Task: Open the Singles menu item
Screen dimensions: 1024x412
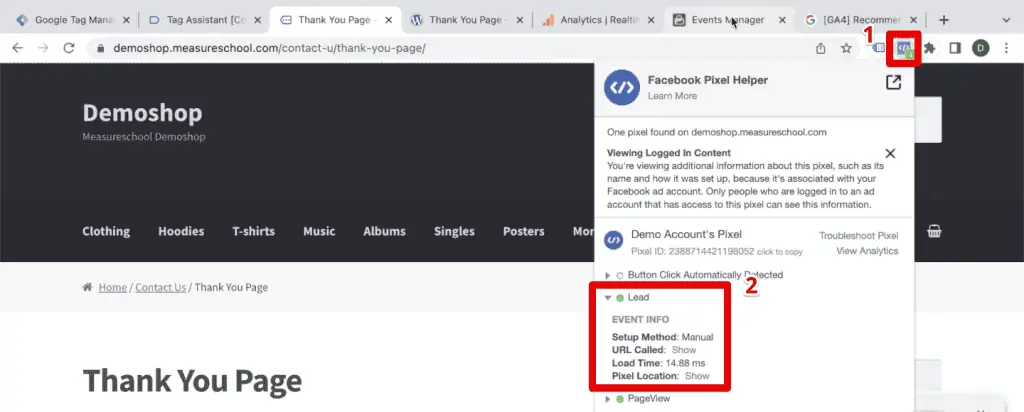Action: tap(454, 231)
